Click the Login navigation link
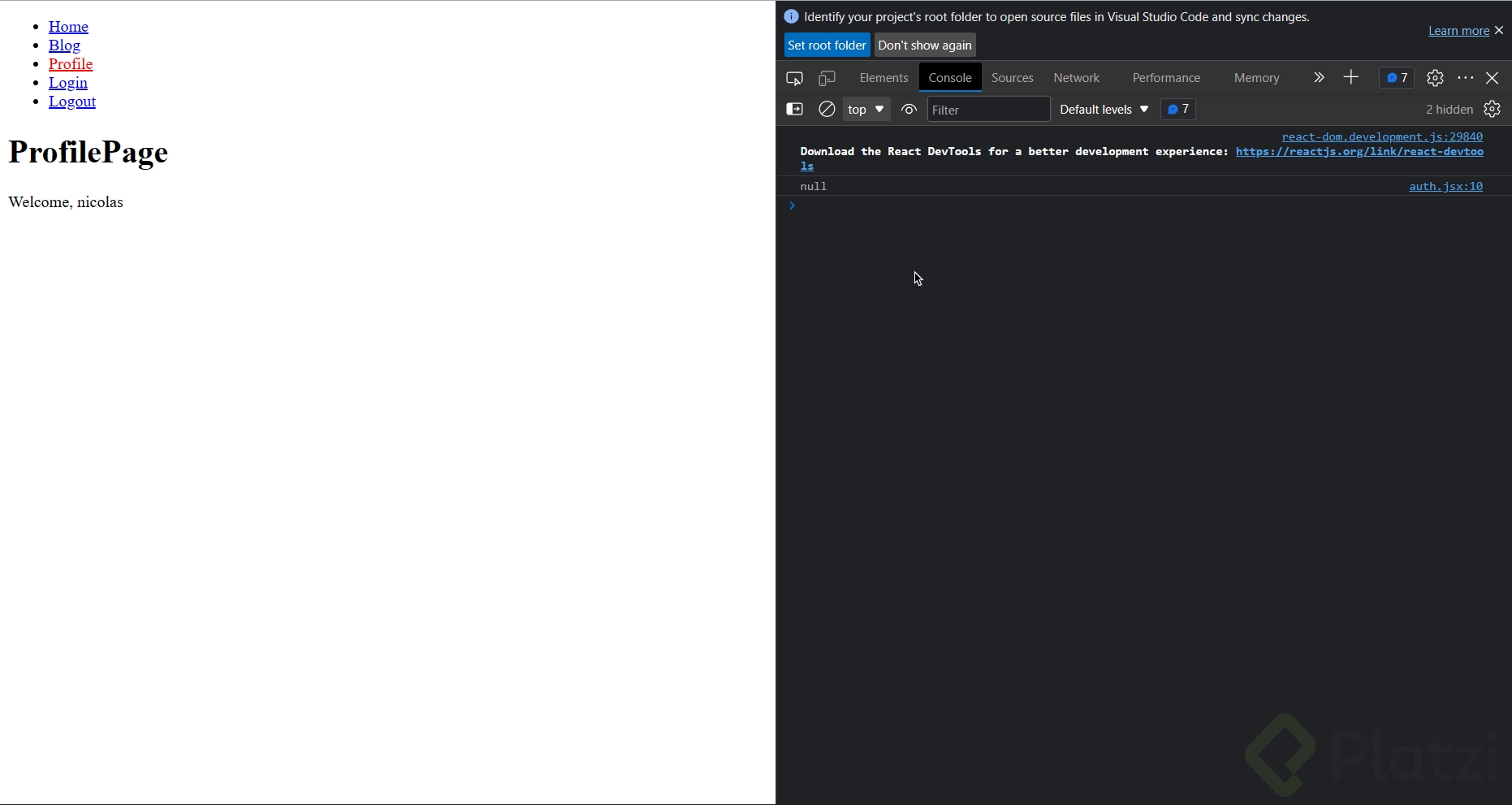1512x805 pixels. click(x=68, y=83)
